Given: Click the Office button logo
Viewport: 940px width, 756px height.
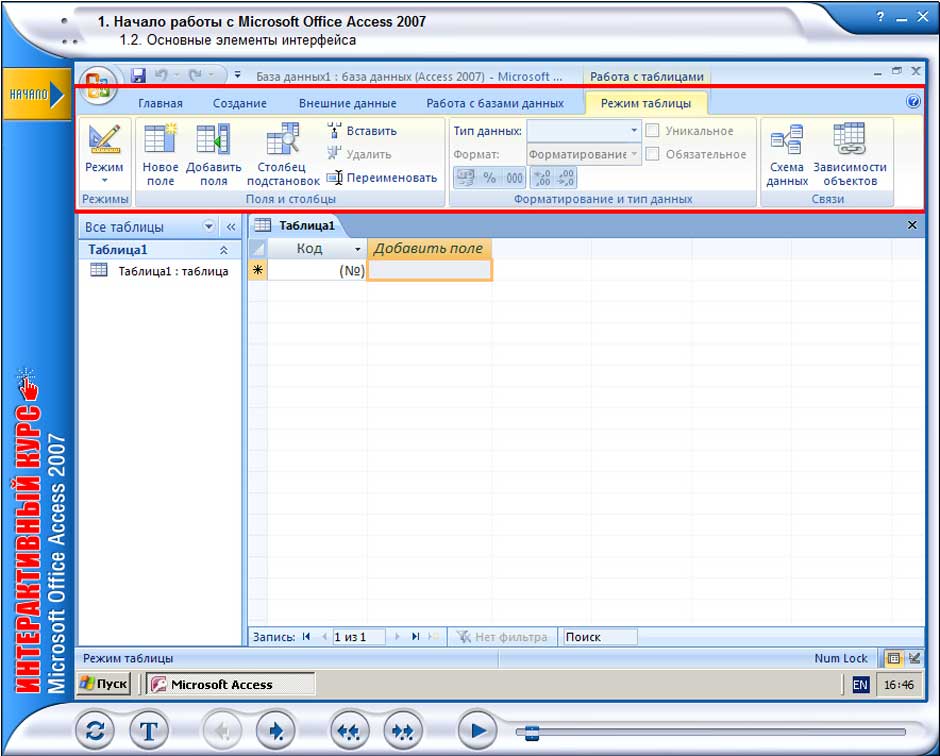Looking at the screenshot, I should 98,84.
